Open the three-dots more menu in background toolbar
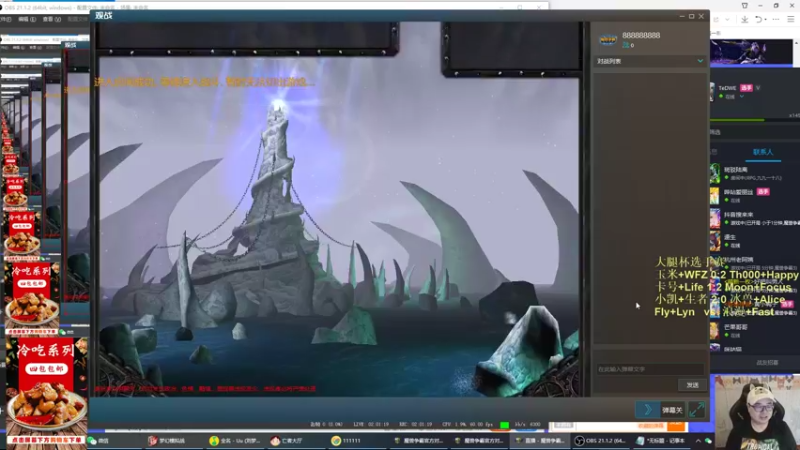Screen dimensions: 800x450 point(776,19)
